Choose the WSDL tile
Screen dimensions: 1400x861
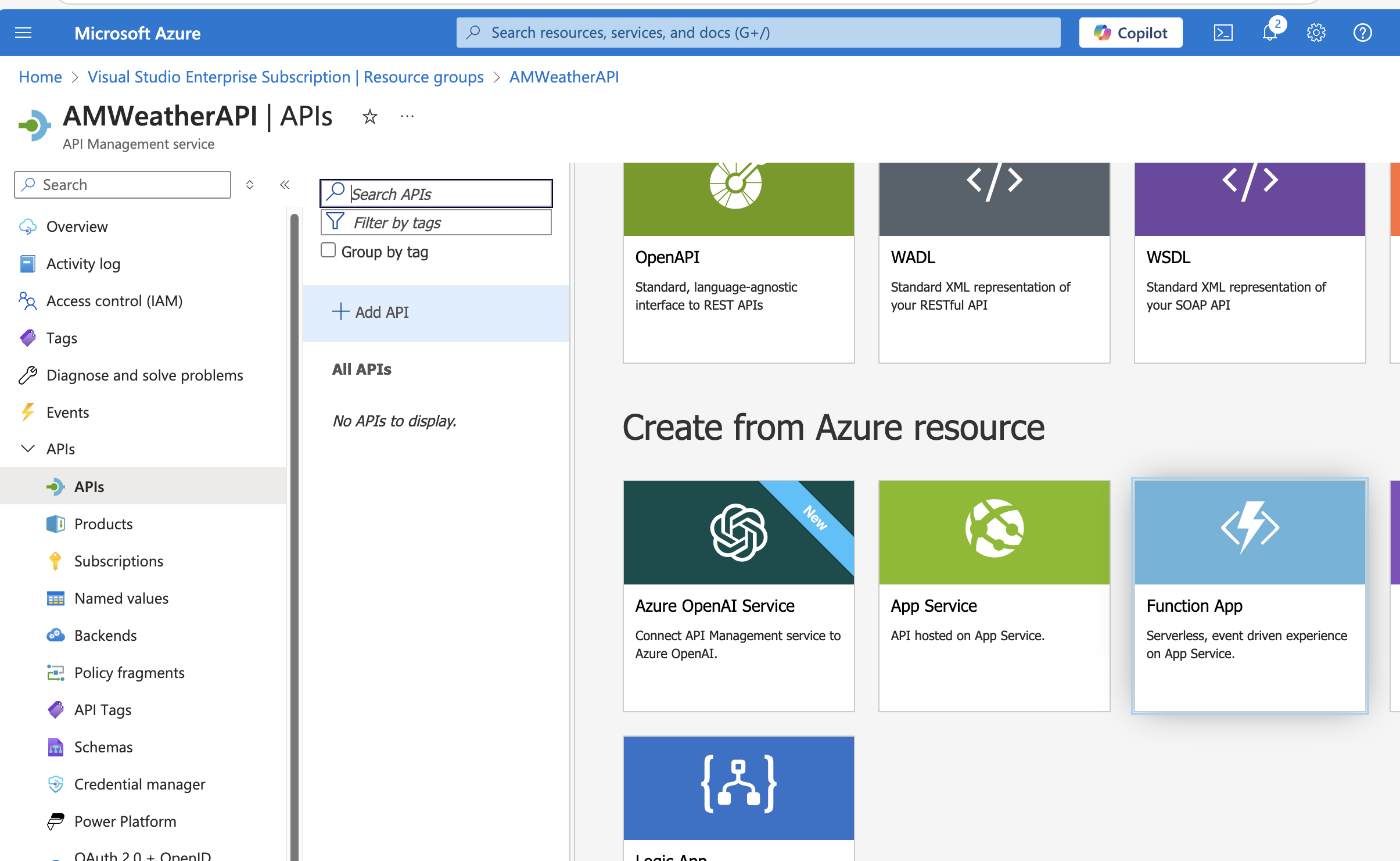click(1250, 263)
